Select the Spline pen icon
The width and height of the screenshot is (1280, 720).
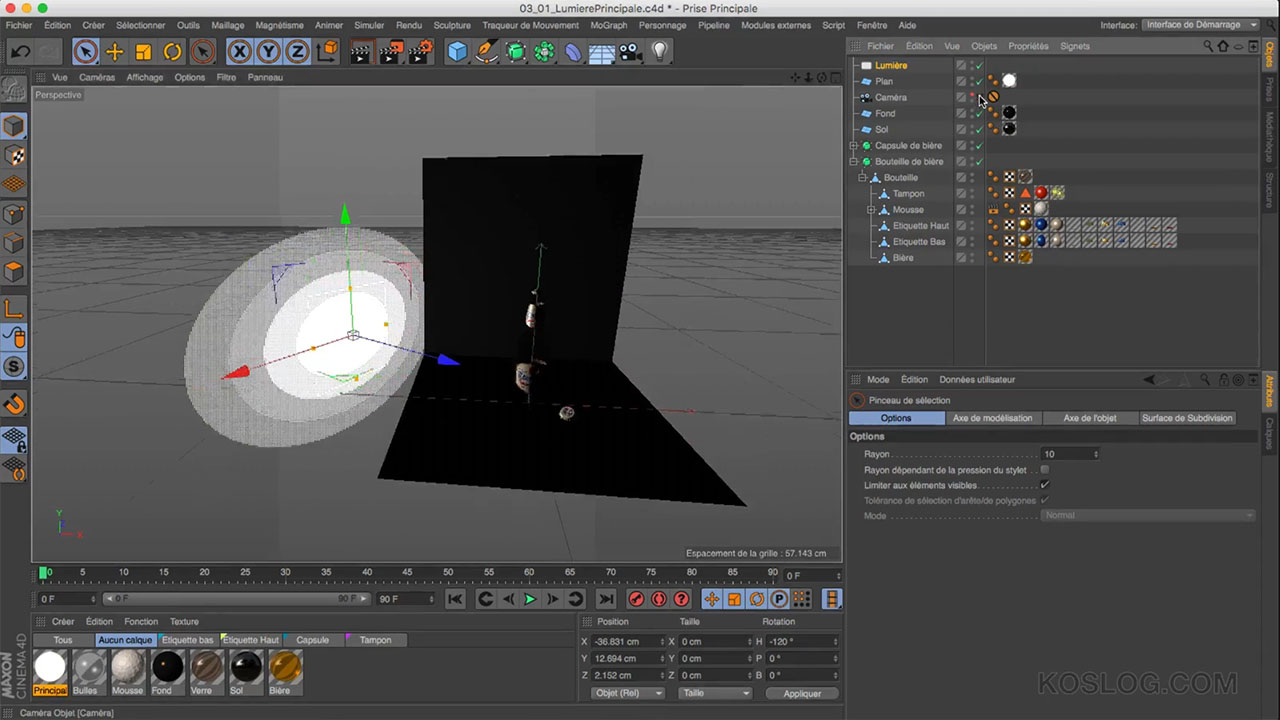tap(487, 52)
